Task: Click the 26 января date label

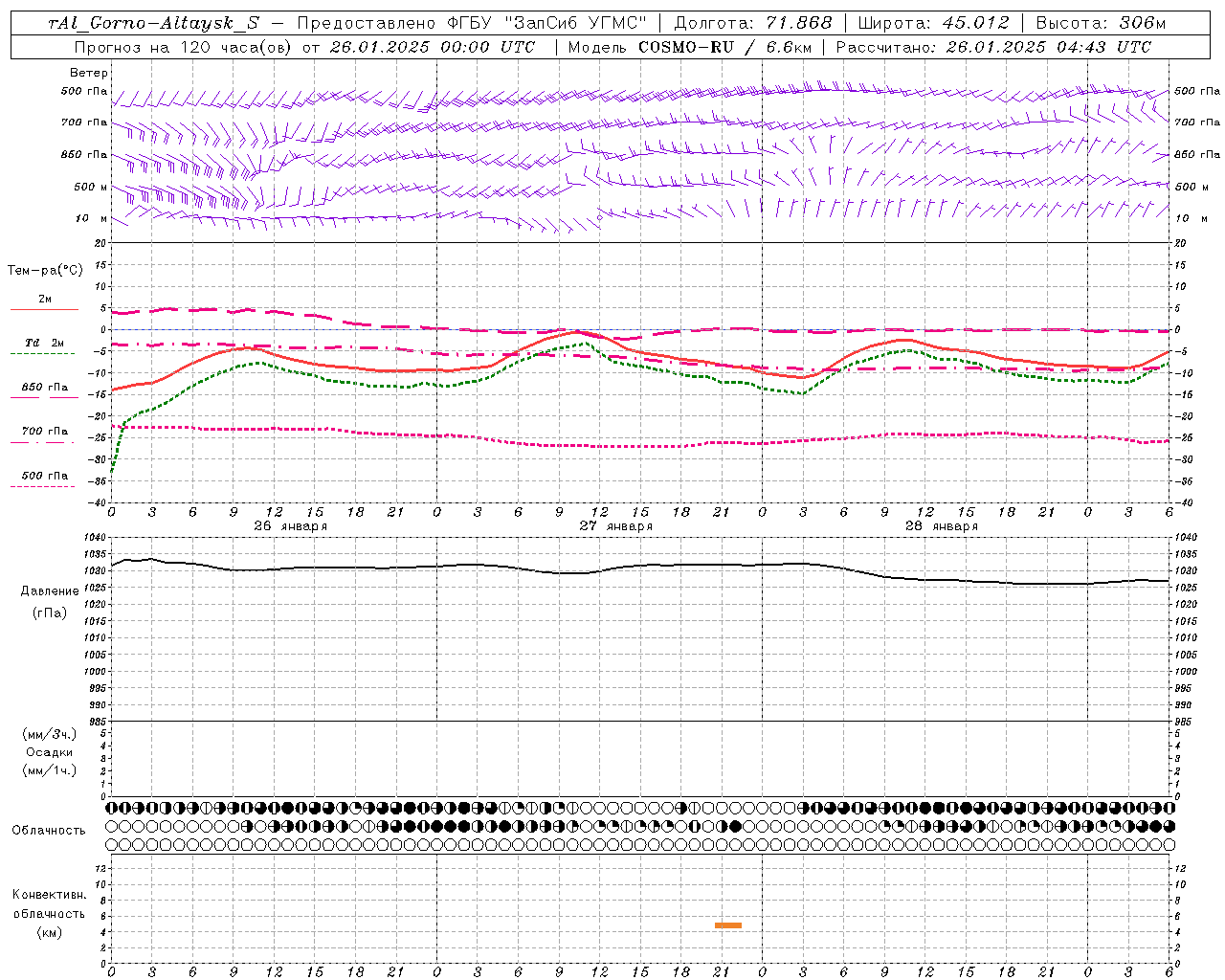Action: point(291,526)
